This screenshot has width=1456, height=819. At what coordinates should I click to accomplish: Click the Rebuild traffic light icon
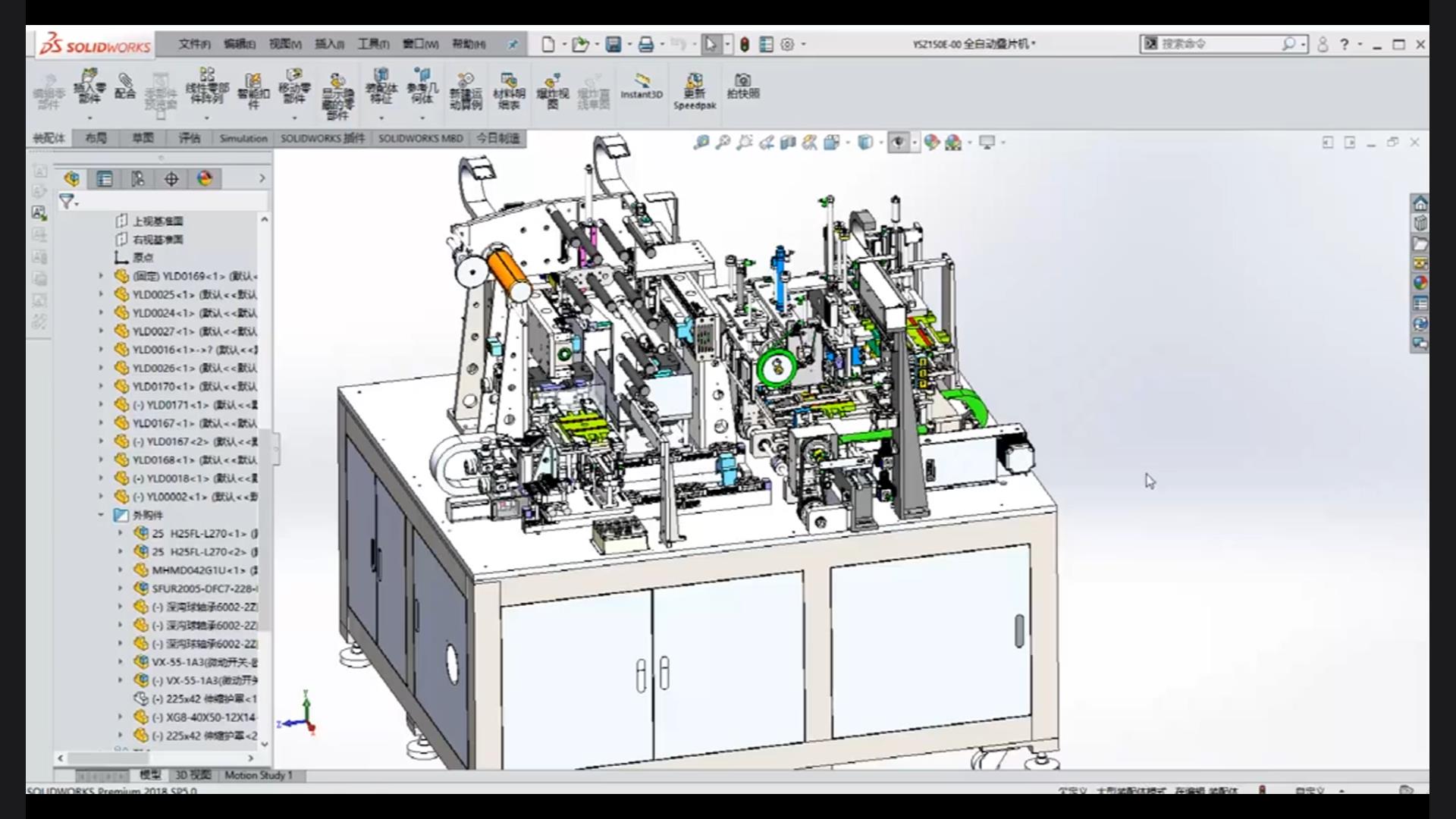pos(745,45)
